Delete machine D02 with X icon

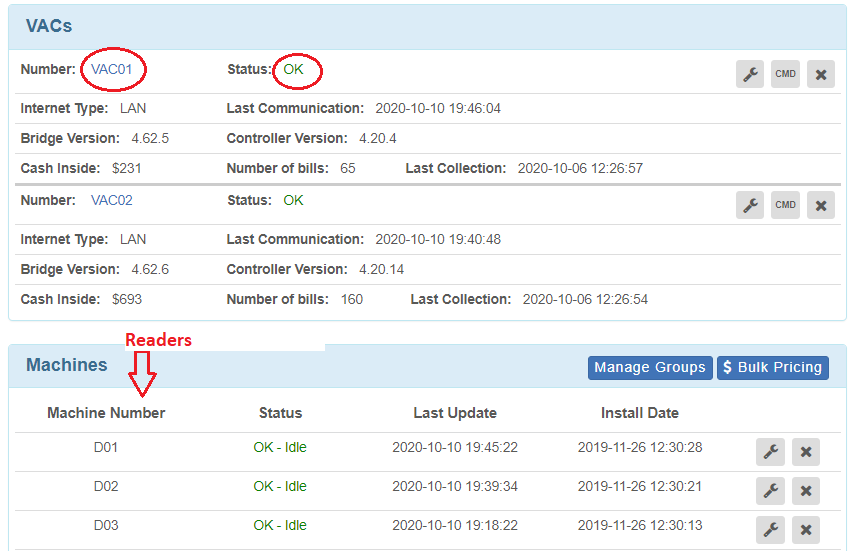click(x=806, y=491)
